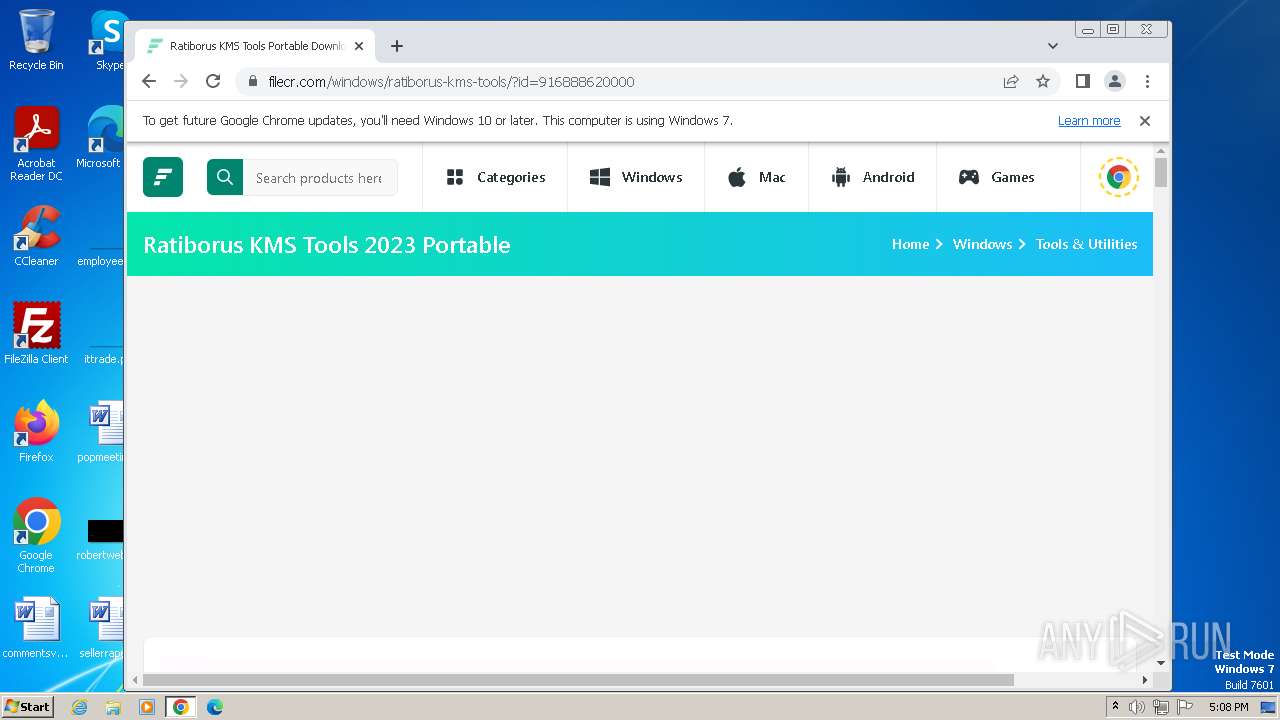Screen dimensions: 1280x720
Task: Select the CCleaner desktop icon
Action: click(x=36, y=236)
